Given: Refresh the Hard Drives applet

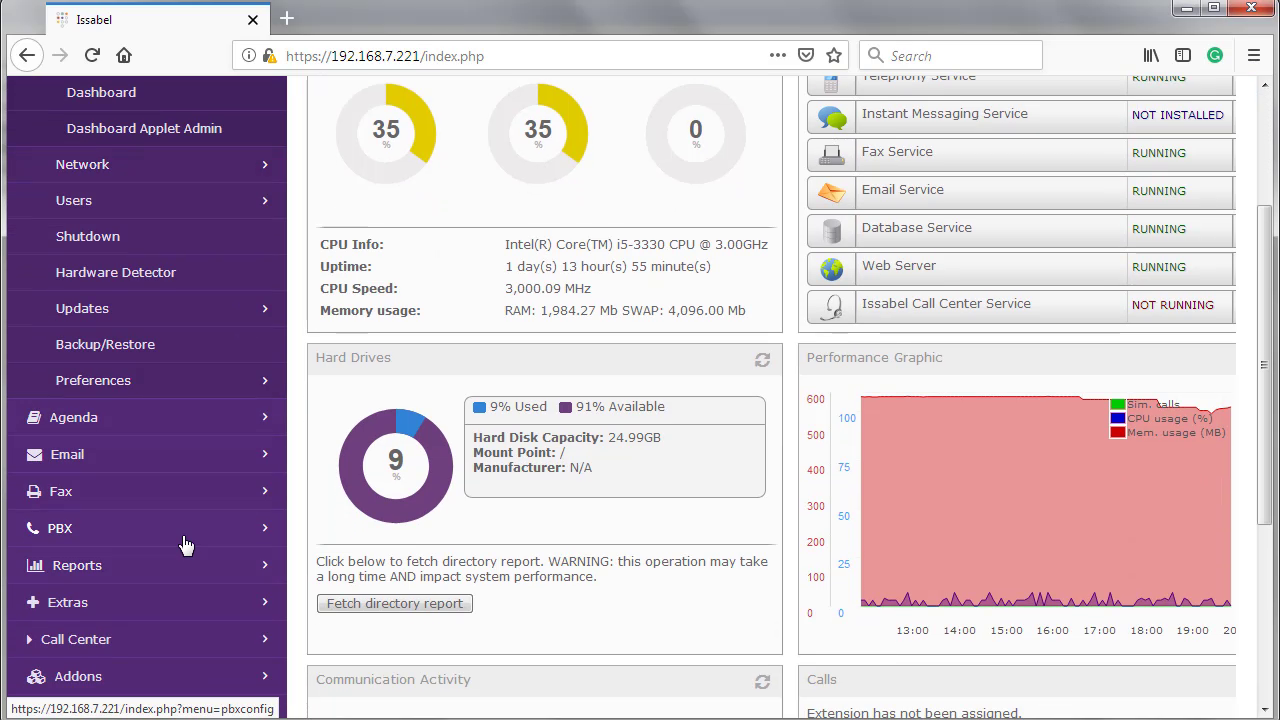Looking at the screenshot, I should pyautogui.click(x=762, y=360).
